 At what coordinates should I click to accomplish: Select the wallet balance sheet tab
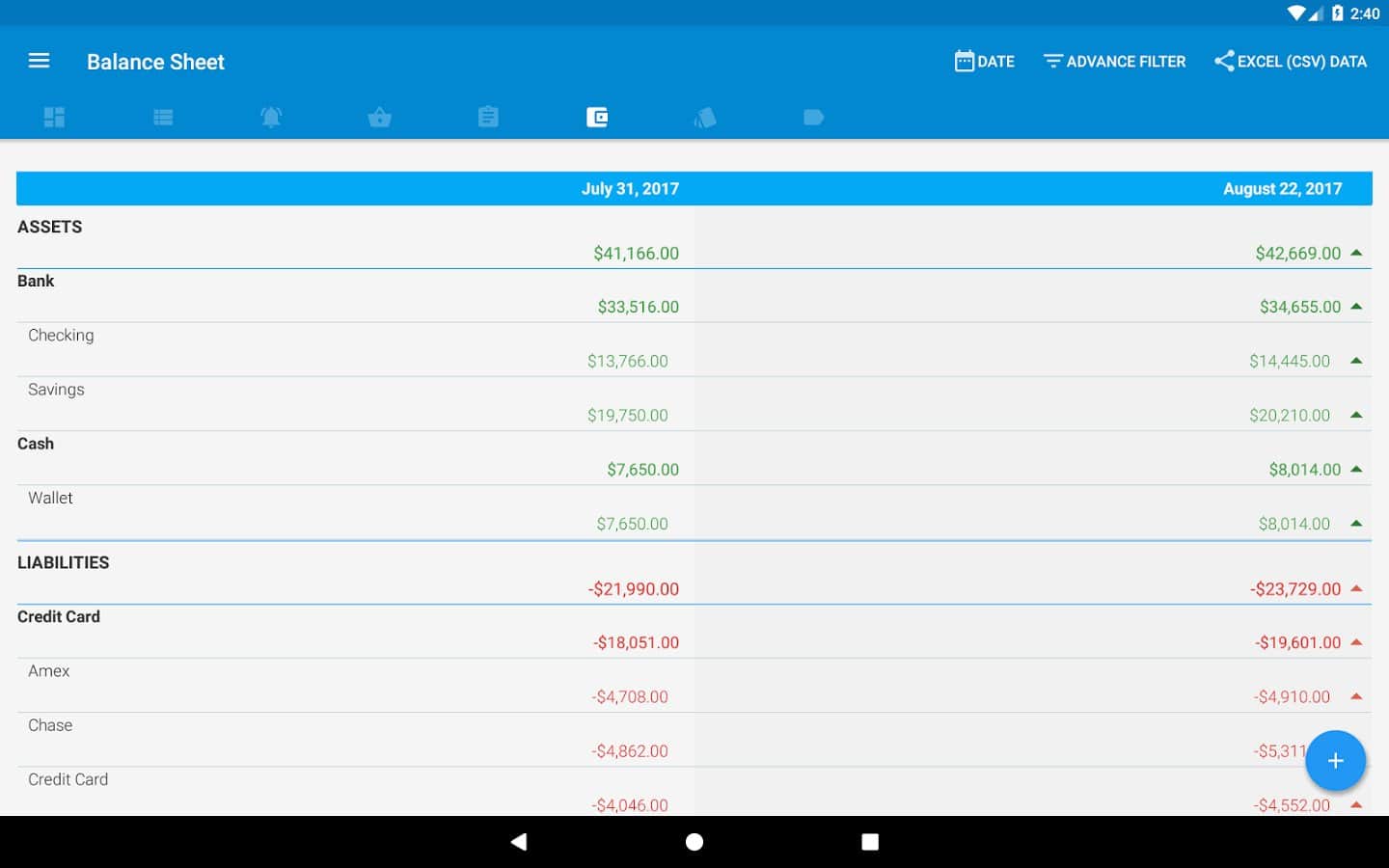tap(597, 118)
